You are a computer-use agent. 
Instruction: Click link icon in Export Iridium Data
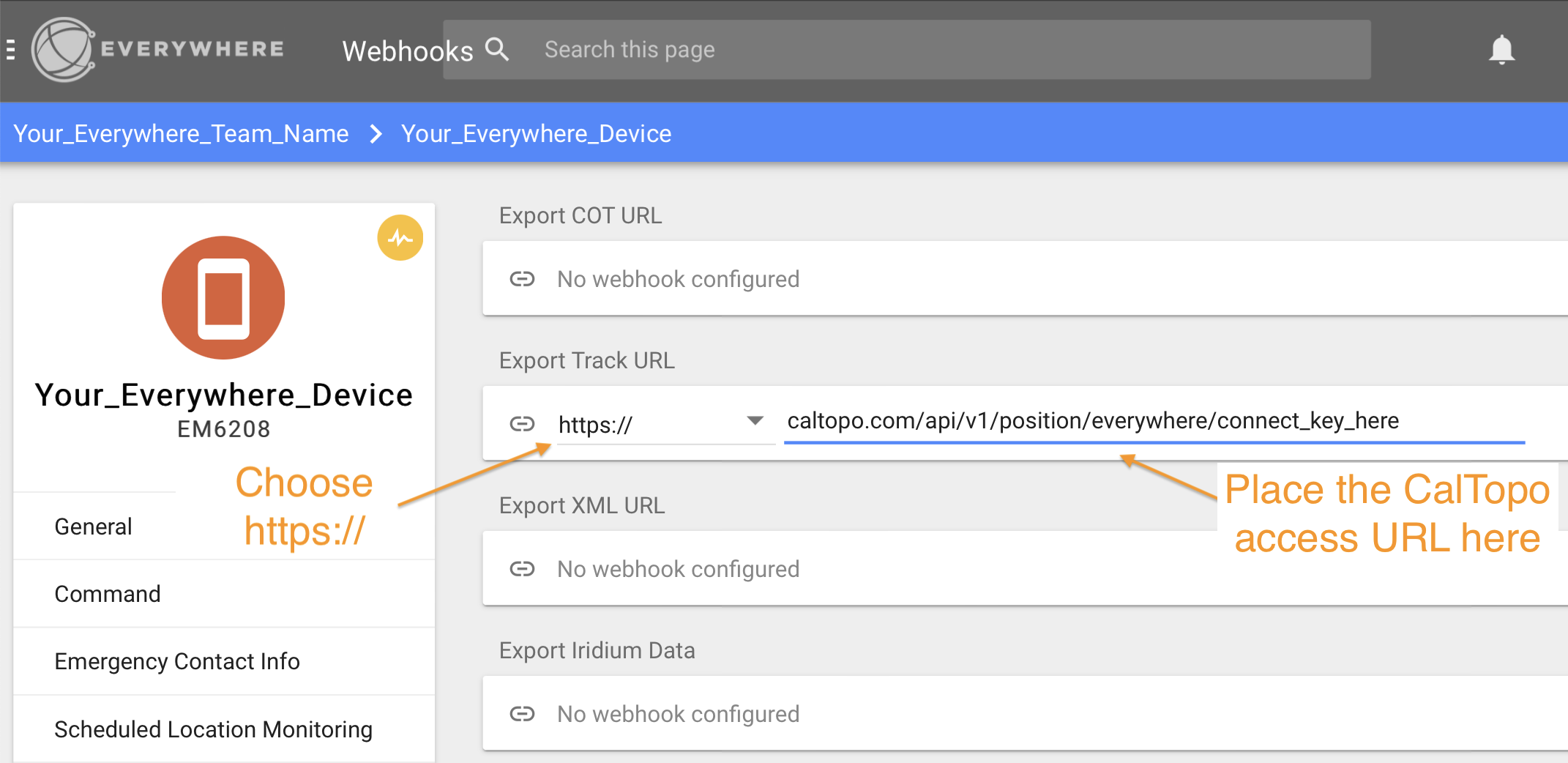tap(522, 714)
